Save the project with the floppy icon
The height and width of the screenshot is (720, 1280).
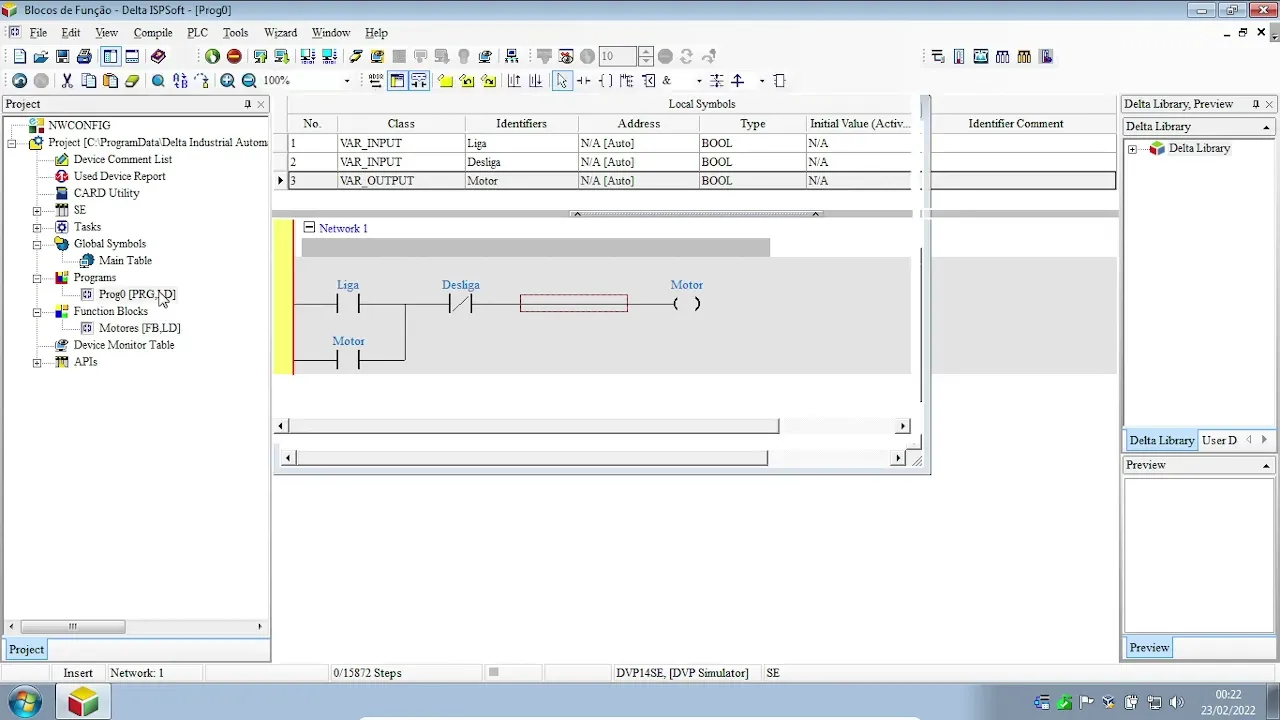(x=62, y=57)
